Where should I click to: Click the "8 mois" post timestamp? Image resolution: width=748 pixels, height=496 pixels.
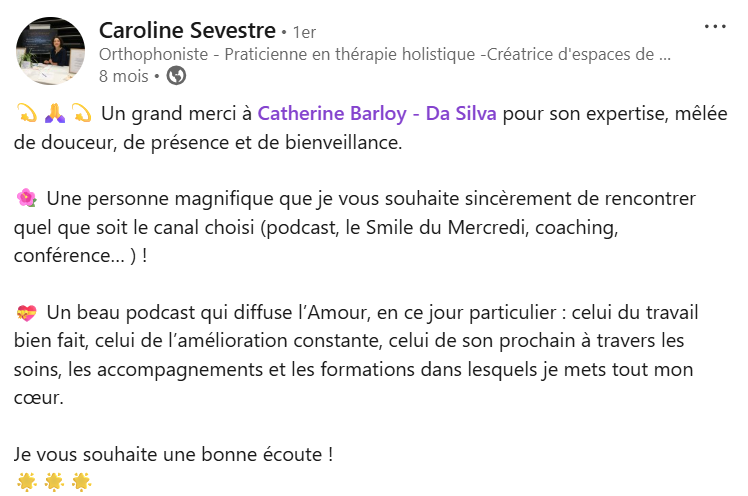123,75
